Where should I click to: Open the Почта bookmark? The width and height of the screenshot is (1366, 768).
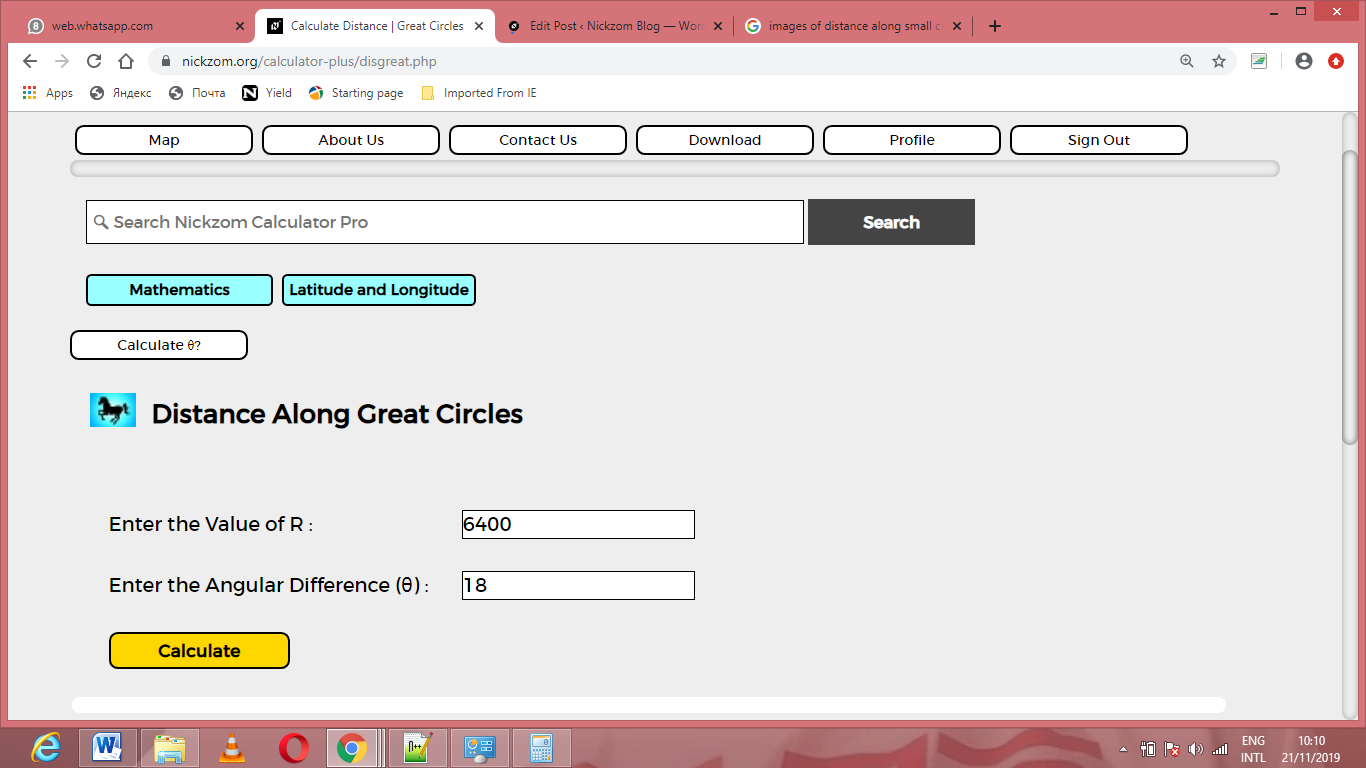pyautogui.click(x=197, y=93)
